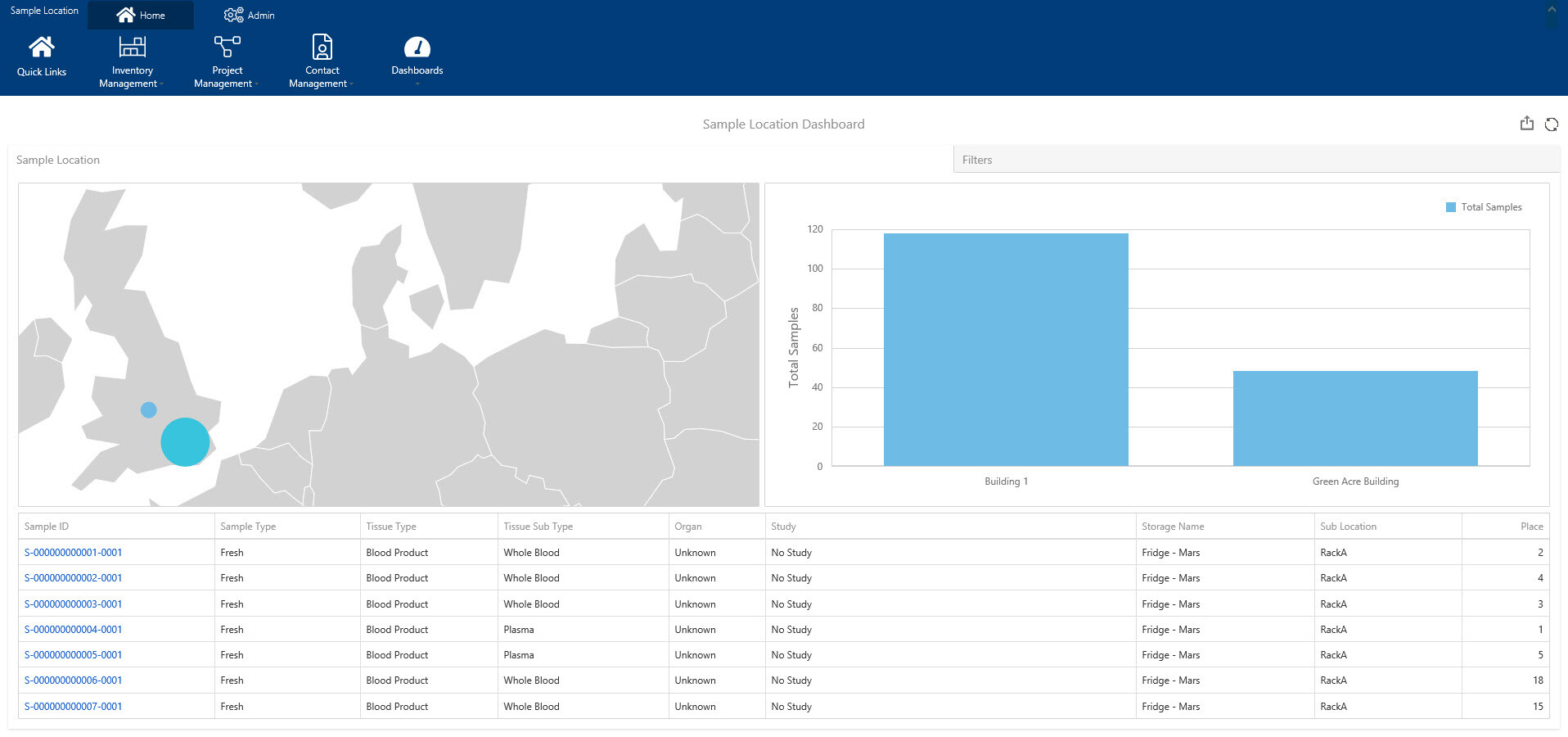Toggle the Total Samples series in the legend
This screenshot has height=737, width=1568.
click(1484, 206)
